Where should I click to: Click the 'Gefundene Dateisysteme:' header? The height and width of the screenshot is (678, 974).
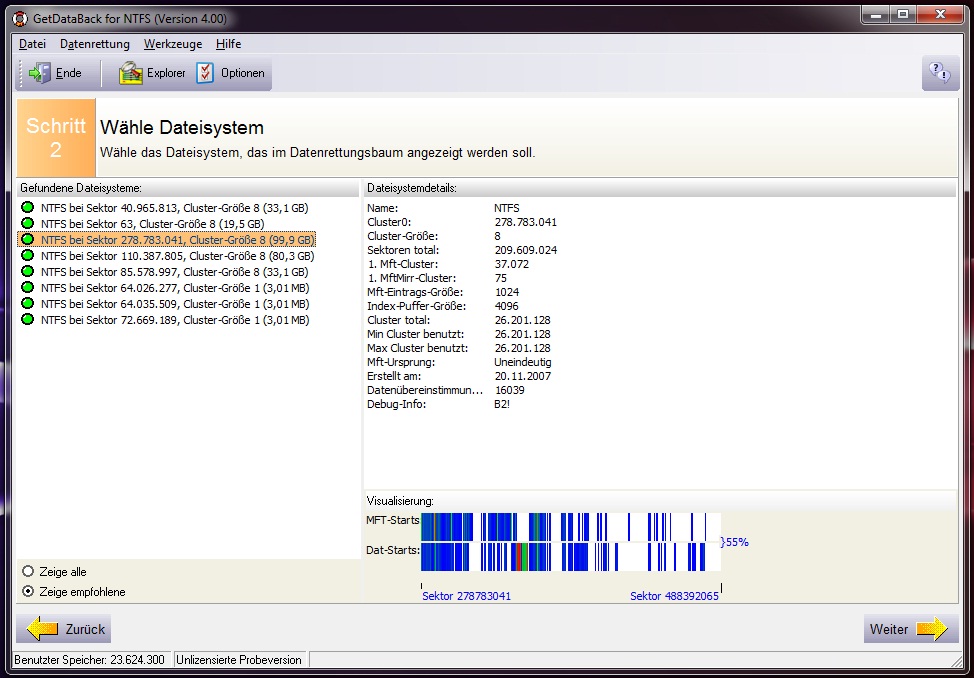[81, 188]
